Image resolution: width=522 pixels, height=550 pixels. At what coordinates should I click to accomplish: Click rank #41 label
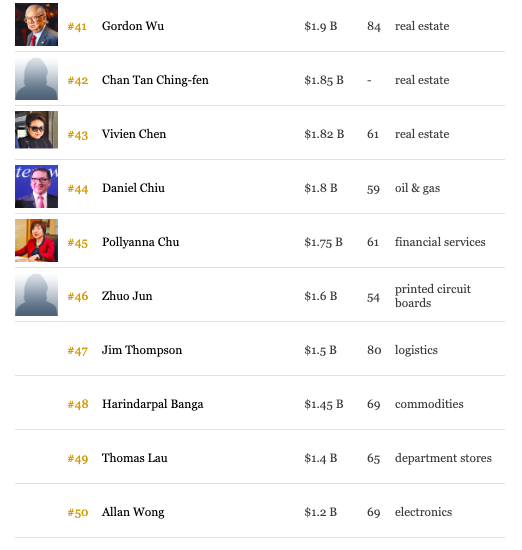77,27
